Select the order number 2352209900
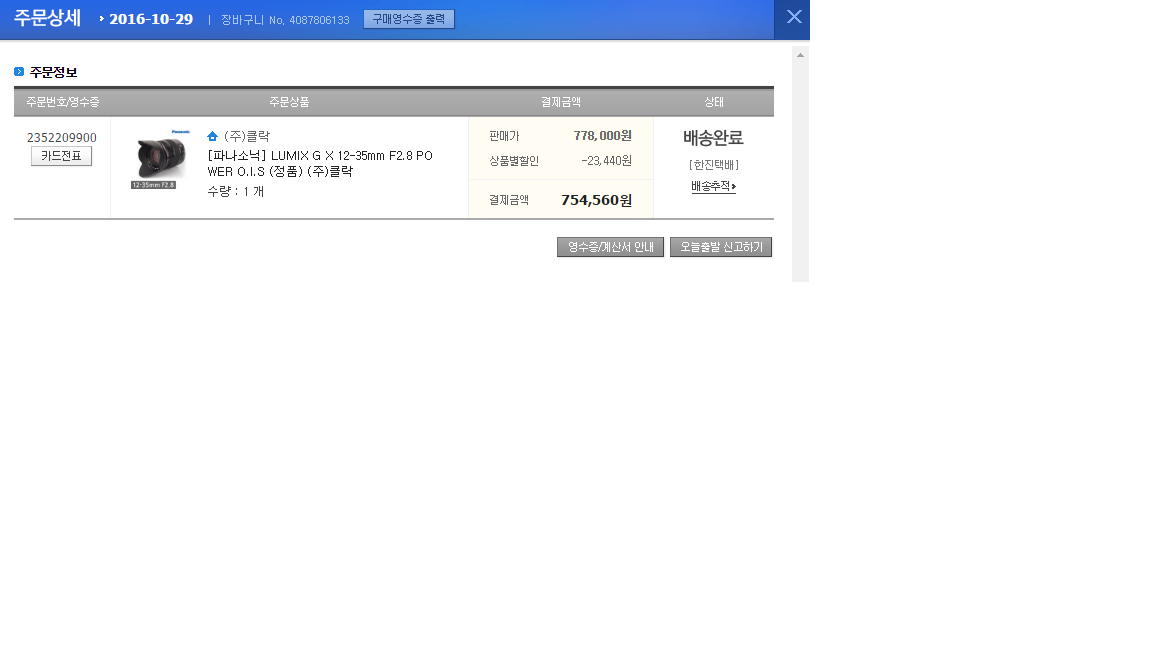Screen dimensions: 1152x648 pyautogui.click(x=62, y=138)
